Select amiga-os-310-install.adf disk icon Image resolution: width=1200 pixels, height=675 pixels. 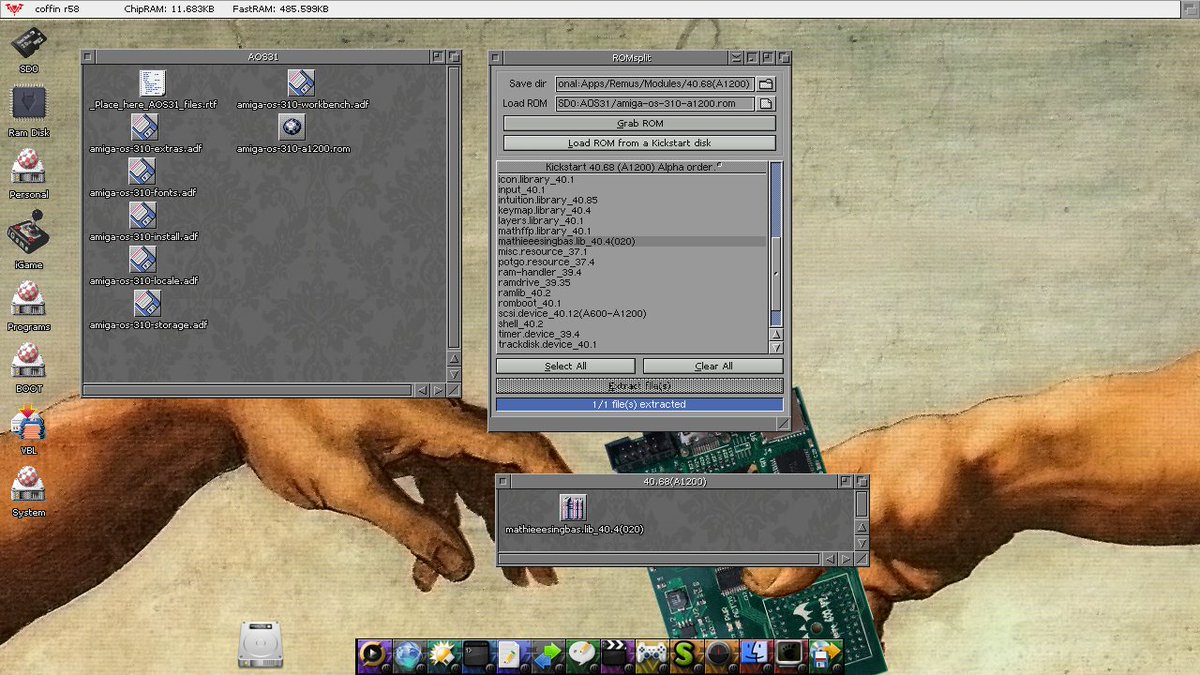pyautogui.click(x=144, y=215)
